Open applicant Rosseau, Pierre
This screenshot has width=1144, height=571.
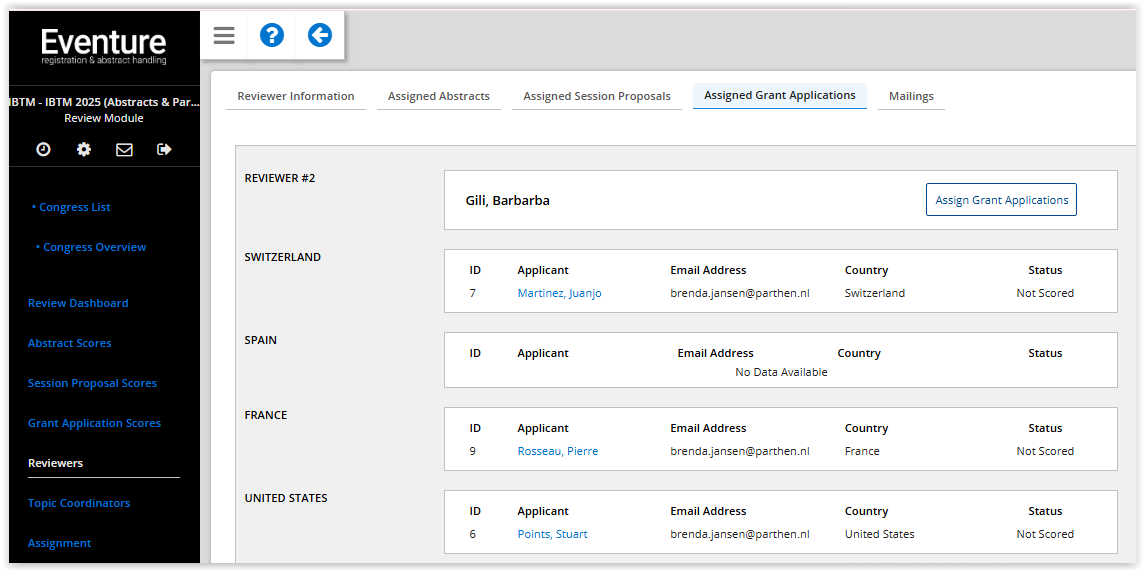coord(557,451)
